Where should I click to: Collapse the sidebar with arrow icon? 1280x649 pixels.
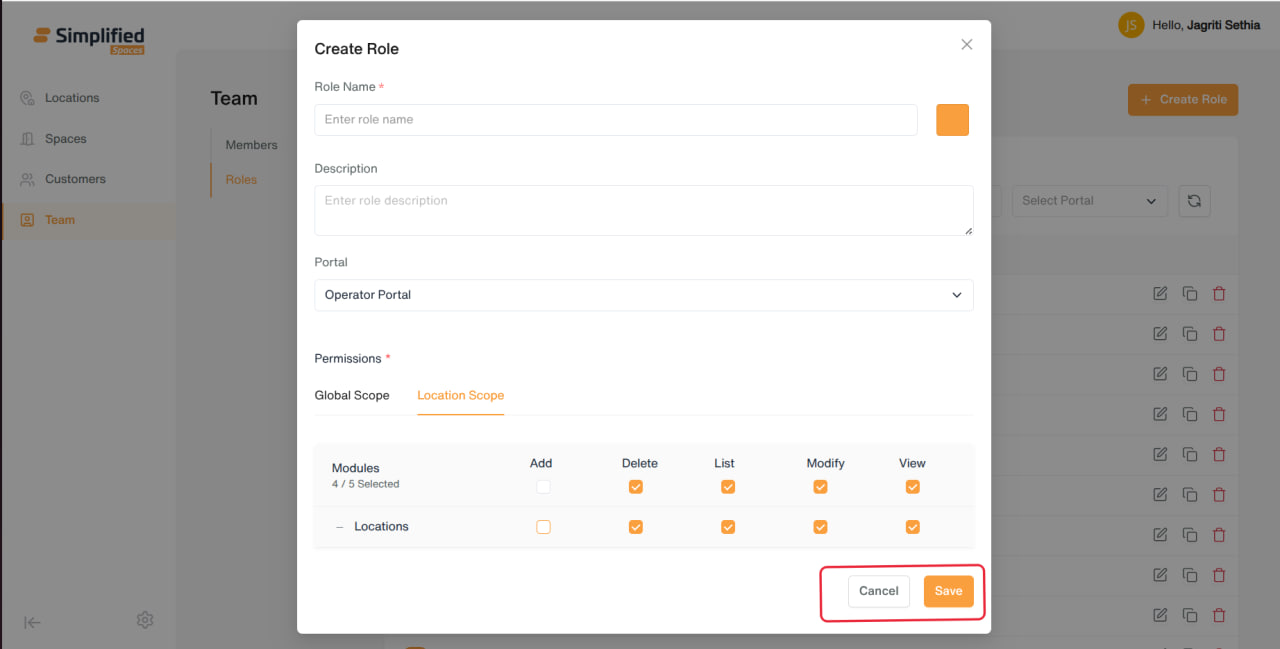[33, 622]
